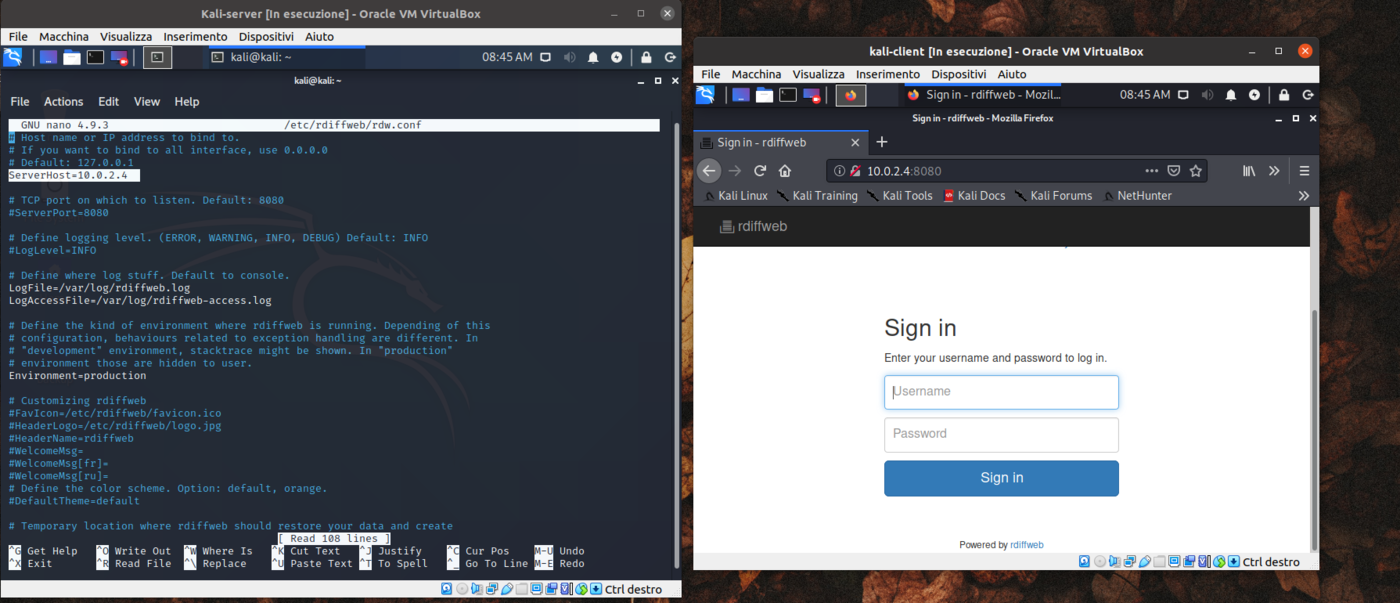Screen dimensions: 1400x603
Task: Click the VirtualBox audio status icon
Action: coord(1115,561)
